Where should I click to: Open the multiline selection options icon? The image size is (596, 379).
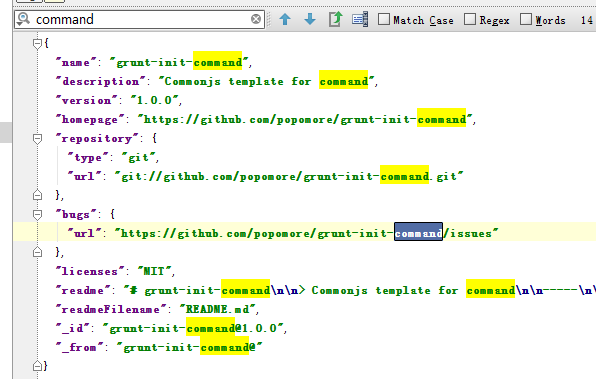[x=360, y=19]
